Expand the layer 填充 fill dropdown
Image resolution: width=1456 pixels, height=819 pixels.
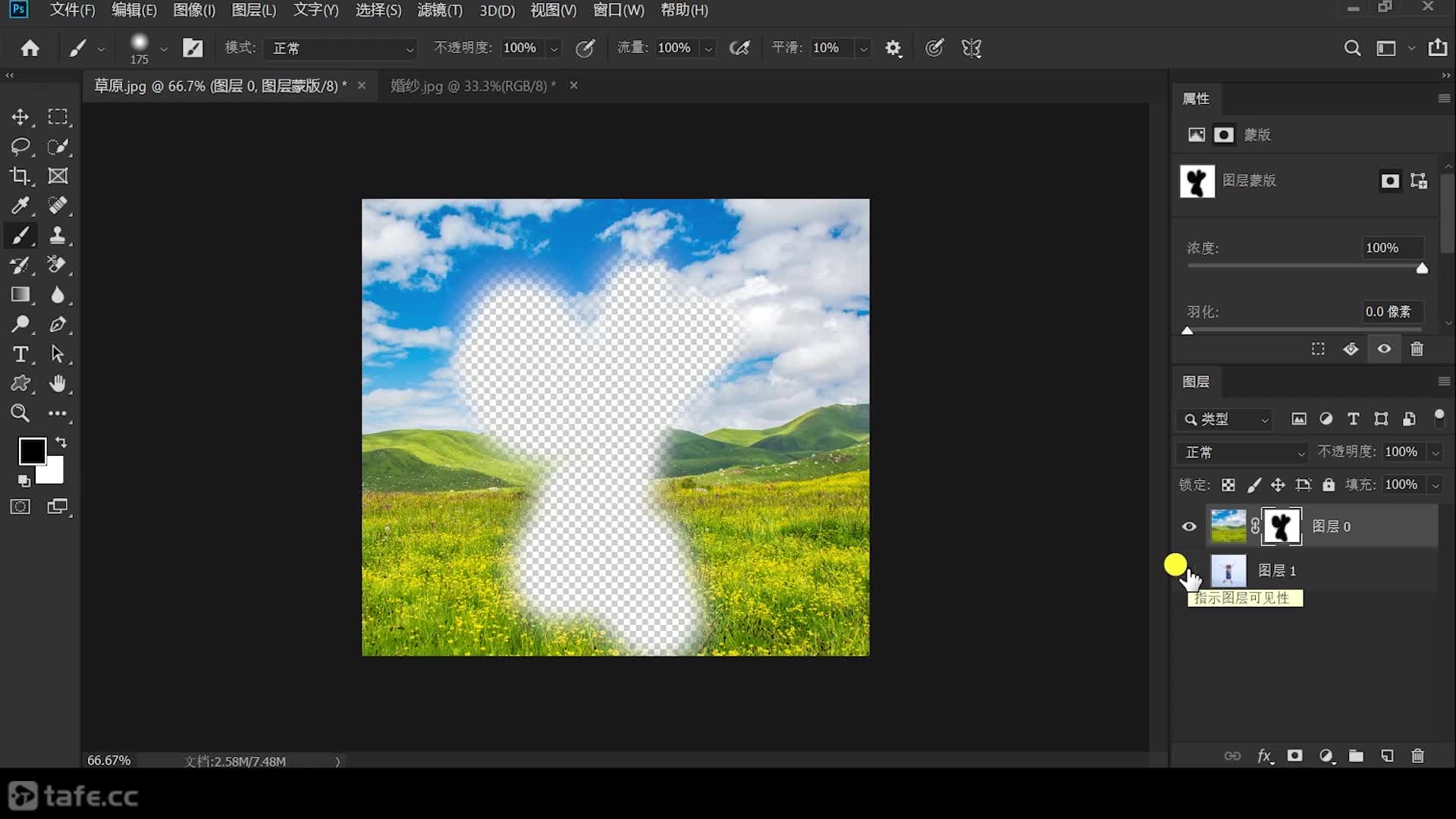point(1436,485)
